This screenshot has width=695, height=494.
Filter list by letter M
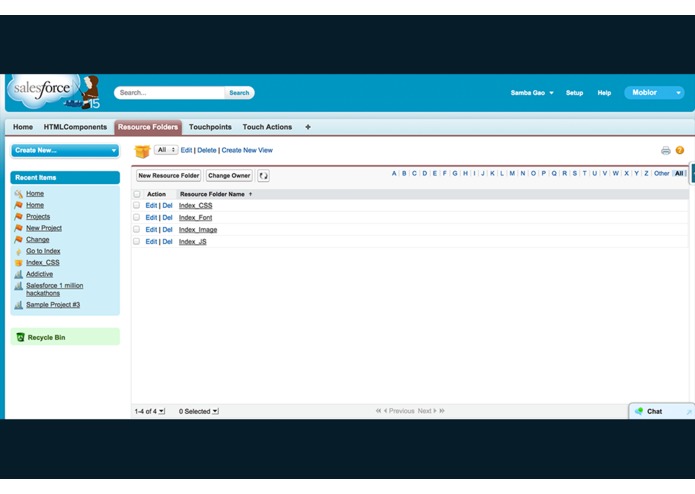point(512,173)
